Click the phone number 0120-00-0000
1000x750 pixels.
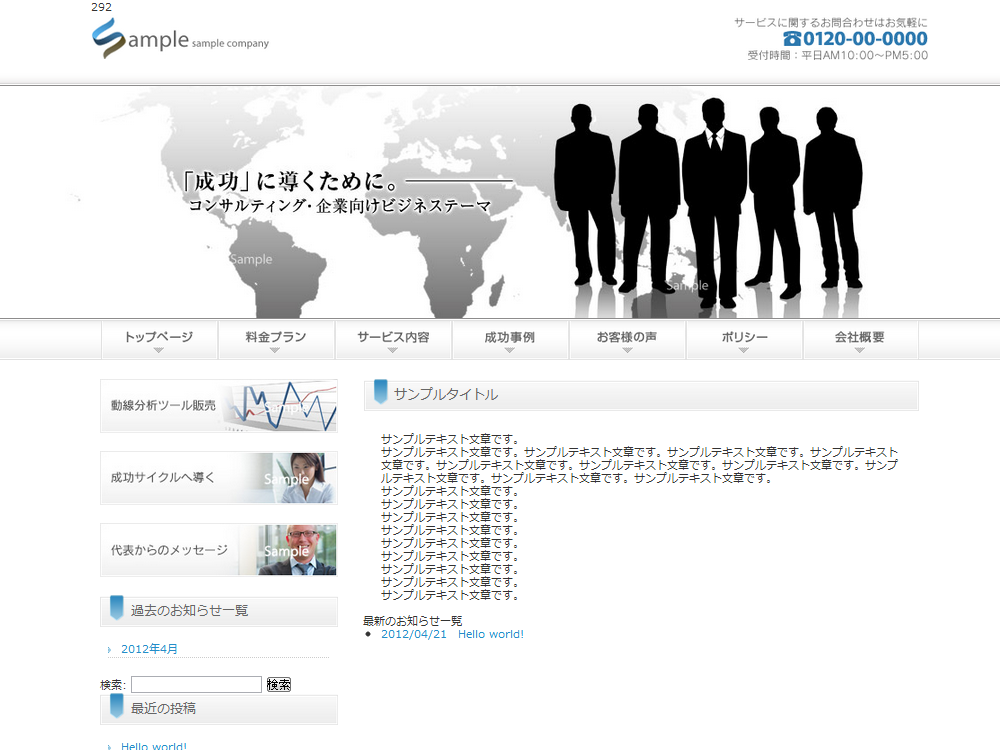pos(865,39)
